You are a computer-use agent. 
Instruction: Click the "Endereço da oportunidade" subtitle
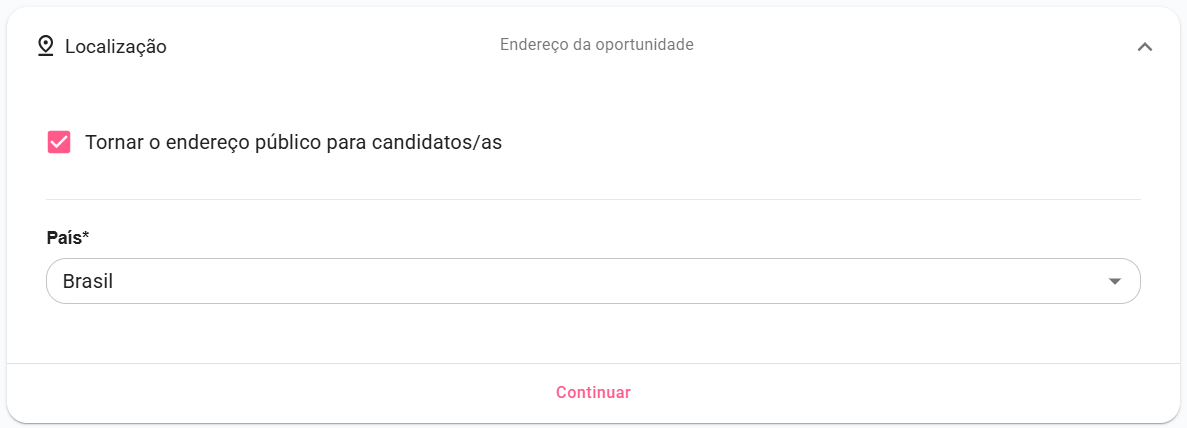pyautogui.click(x=596, y=45)
